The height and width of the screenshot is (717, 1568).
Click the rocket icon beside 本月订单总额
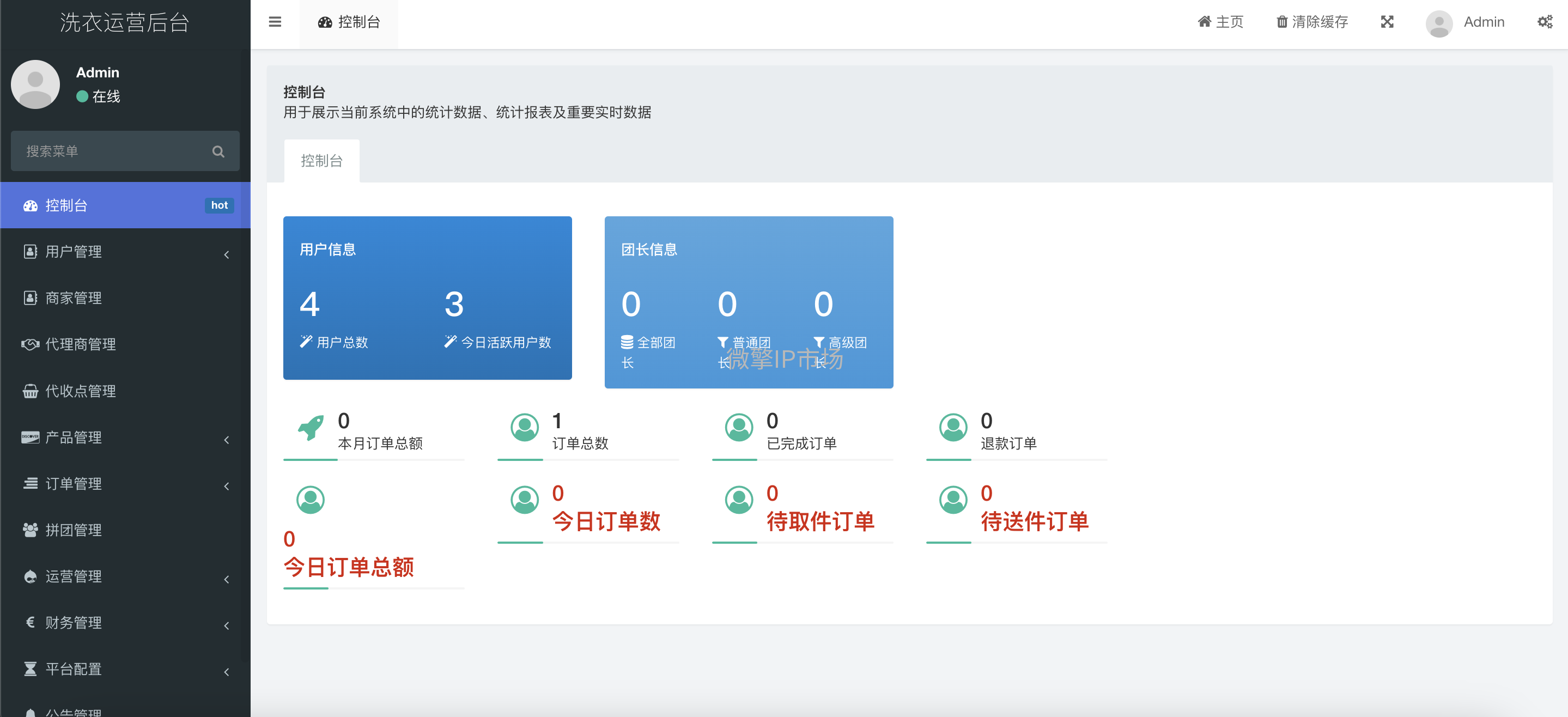(311, 427)
